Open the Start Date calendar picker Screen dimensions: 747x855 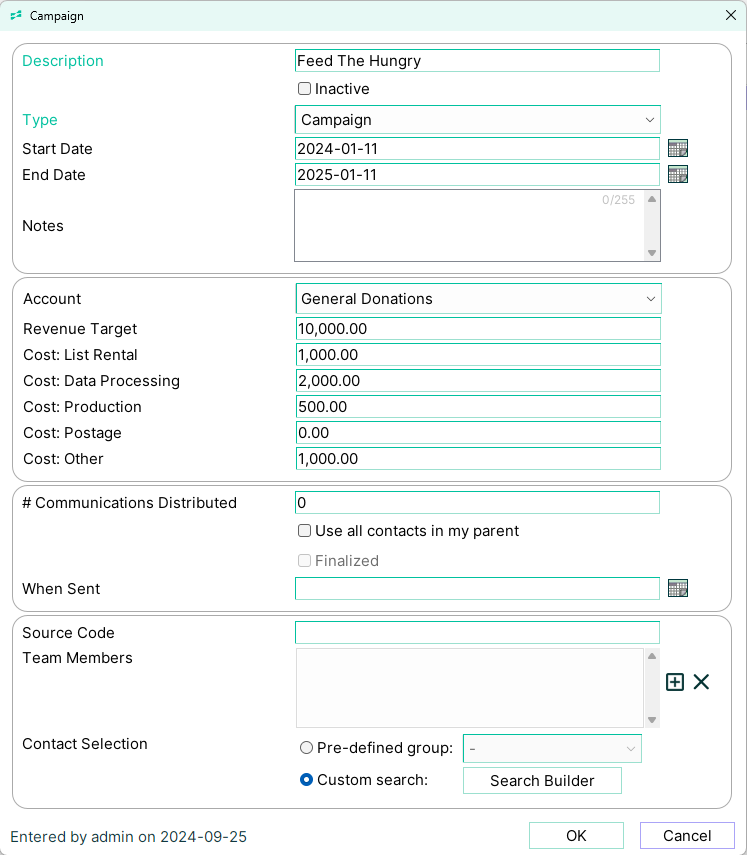pos(678,149)
